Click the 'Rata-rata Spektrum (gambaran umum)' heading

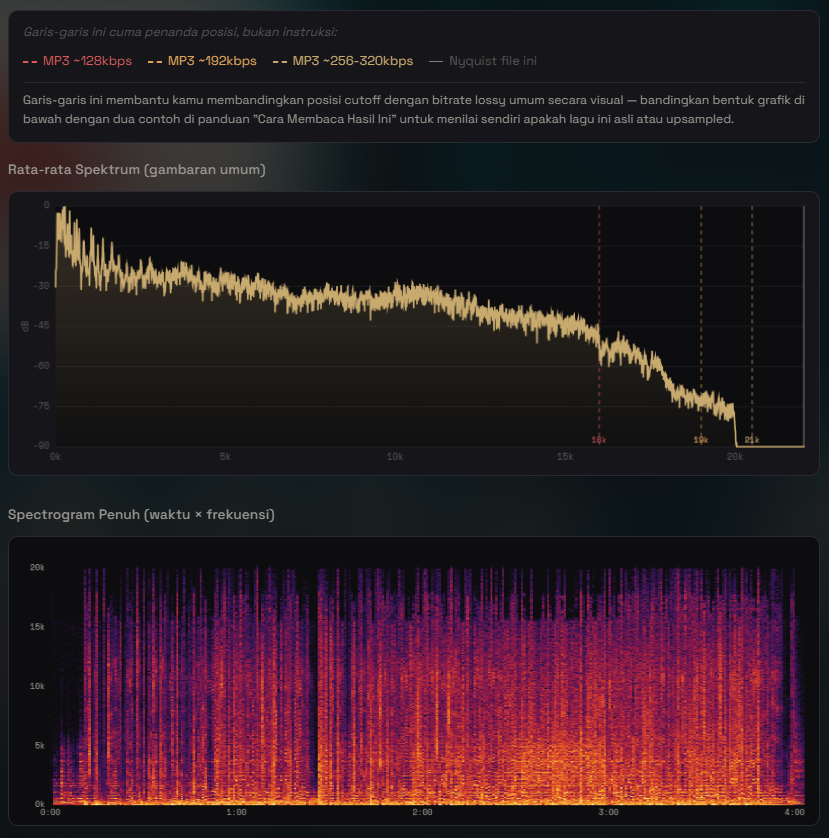[137, 169]
